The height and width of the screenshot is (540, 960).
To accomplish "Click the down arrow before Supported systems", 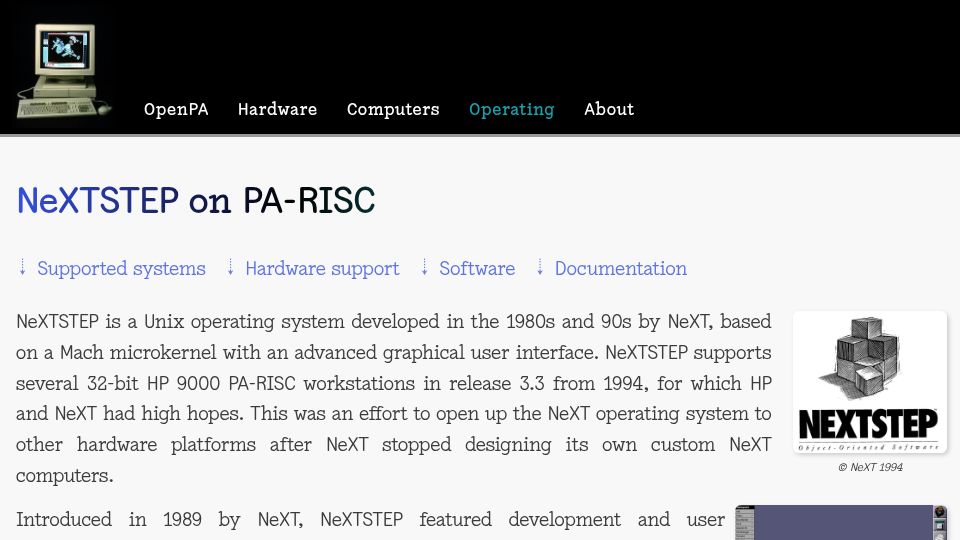I will (23, 267).
